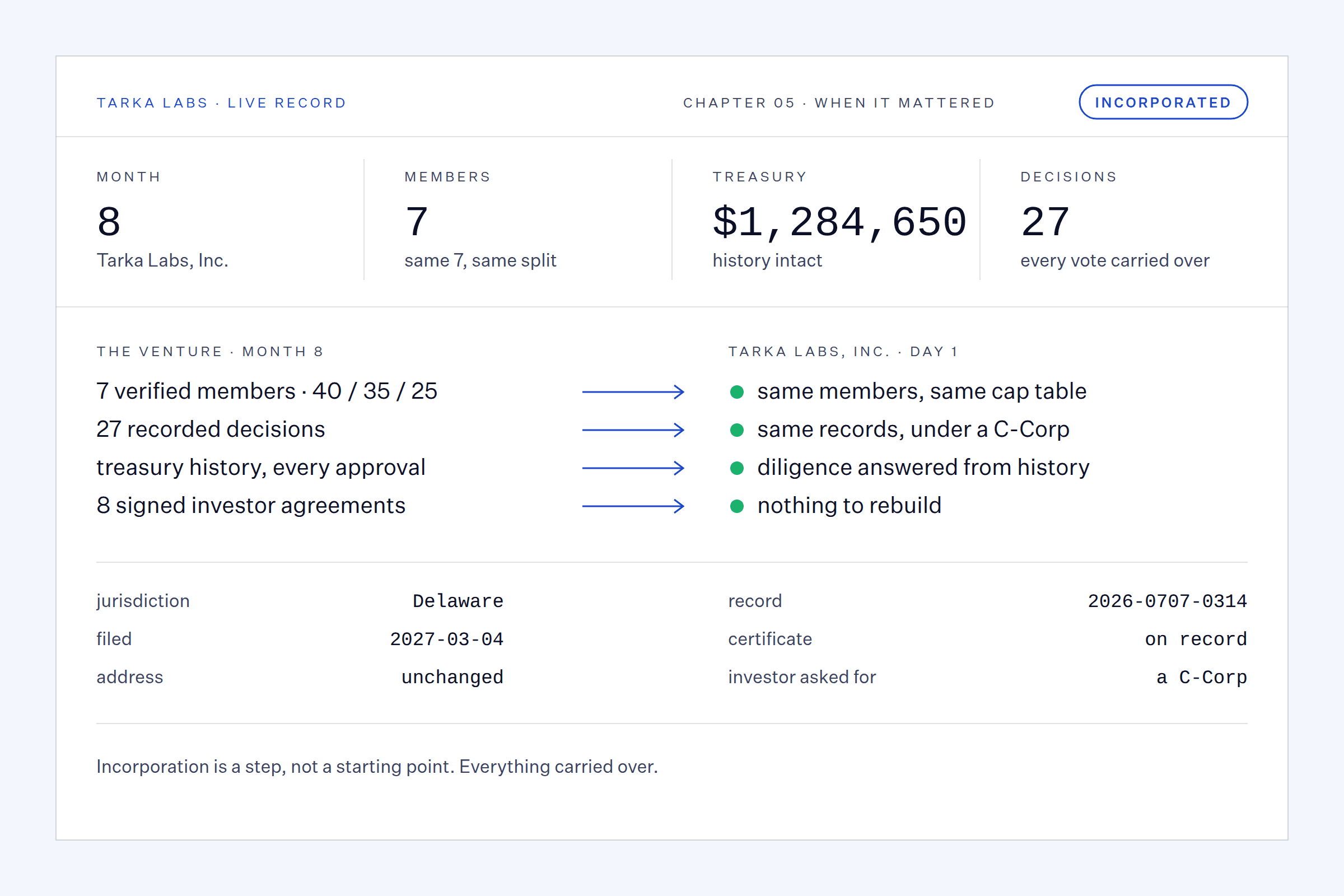The width and height of the screenshot is (1344, 896).
Task: Click 'Tarka Labs, Inc. · Day 1' heading
Action: point(843,352)
